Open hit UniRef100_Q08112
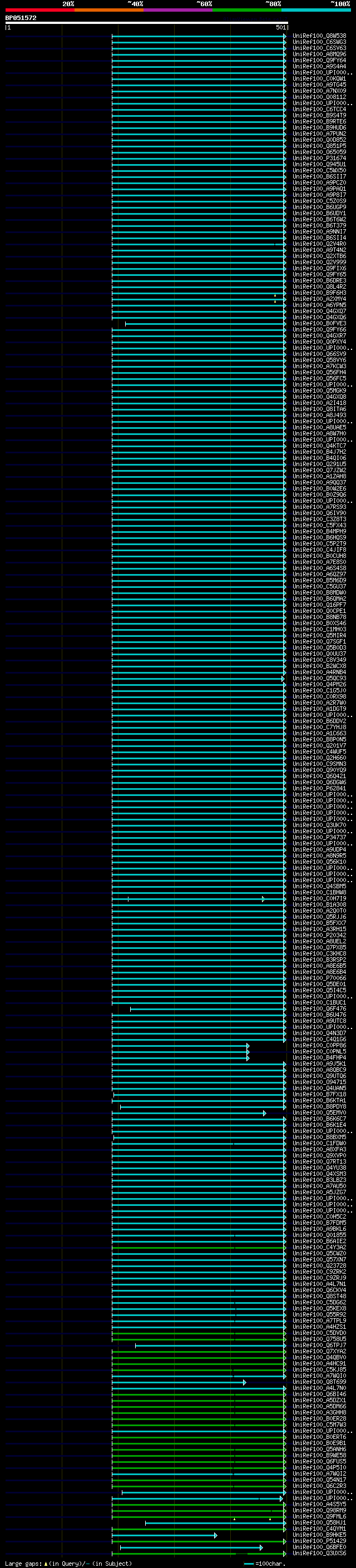Viewport: 356px width, 1568px height. (x=319, y=97)
